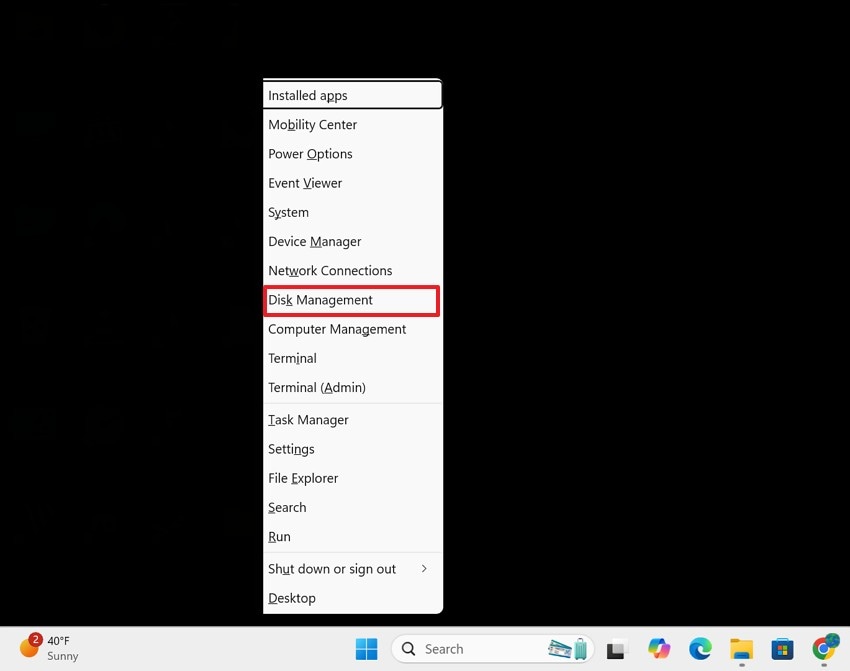Open File Explorer from the taskbar

point(741,649)
